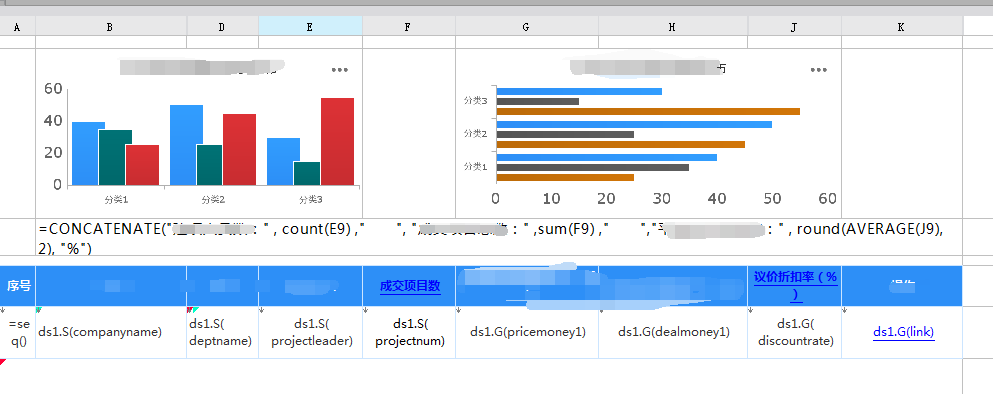Open the horizontal chart's three-dot options menu
This screenshot has width=993, height=394.
[819, 70]
